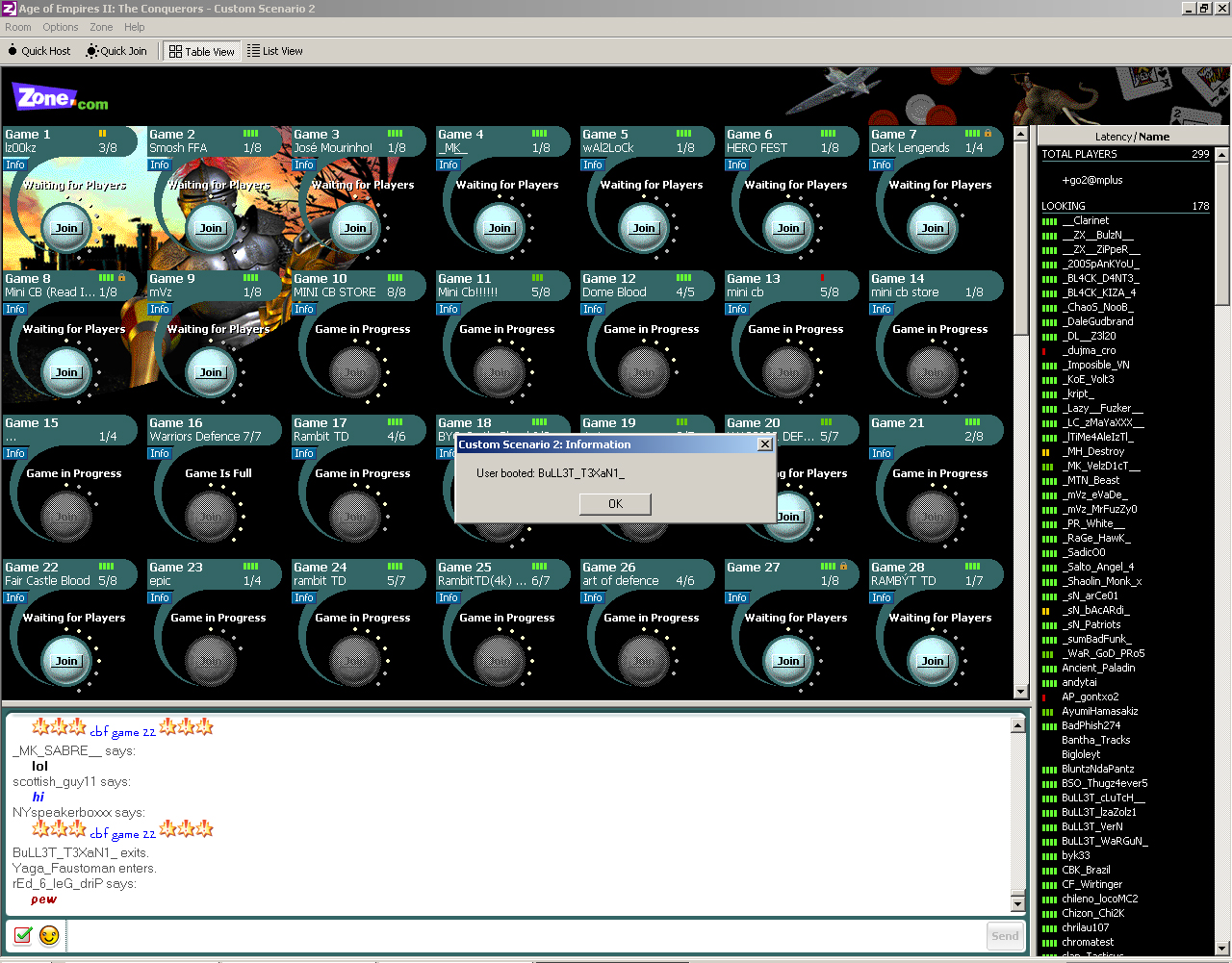Viewport: 1232px width, 963px height.
Task: Click the chat message input field
Action: tap(525, 935)
